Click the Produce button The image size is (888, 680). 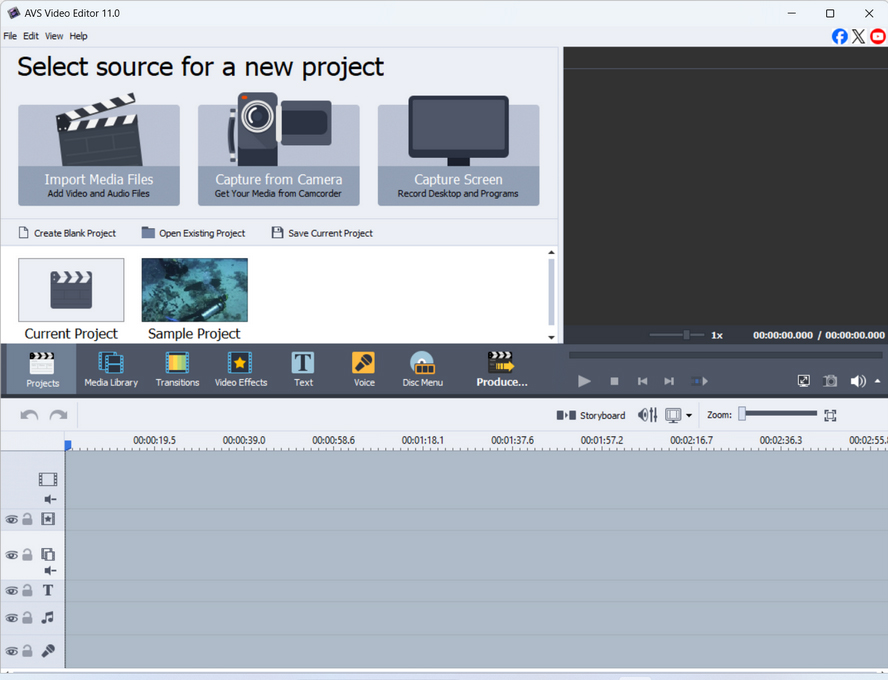click(501, 369)
